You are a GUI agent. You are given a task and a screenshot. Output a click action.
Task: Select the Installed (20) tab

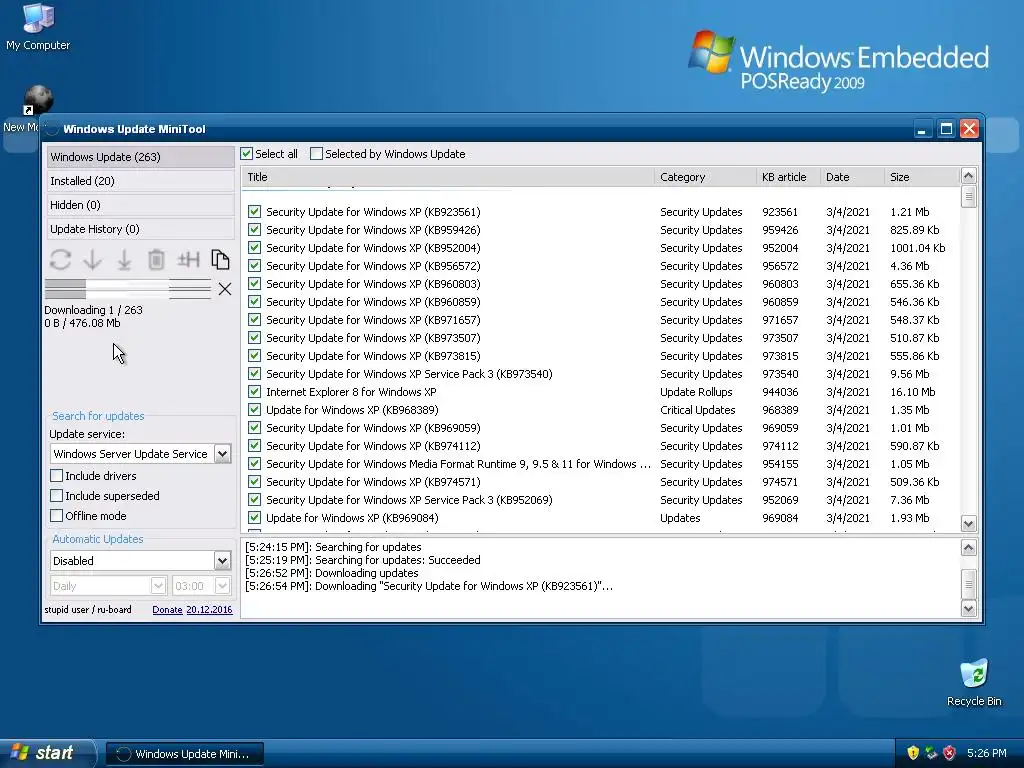(x=140, y=181)
